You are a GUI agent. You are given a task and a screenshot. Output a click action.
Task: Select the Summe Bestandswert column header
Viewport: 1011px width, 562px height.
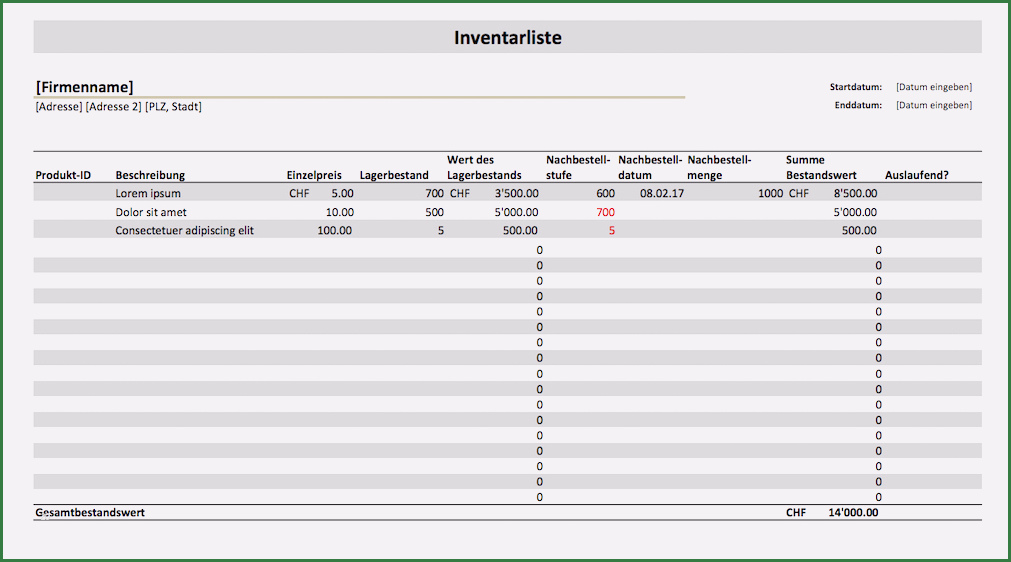[x=821, y=168]
